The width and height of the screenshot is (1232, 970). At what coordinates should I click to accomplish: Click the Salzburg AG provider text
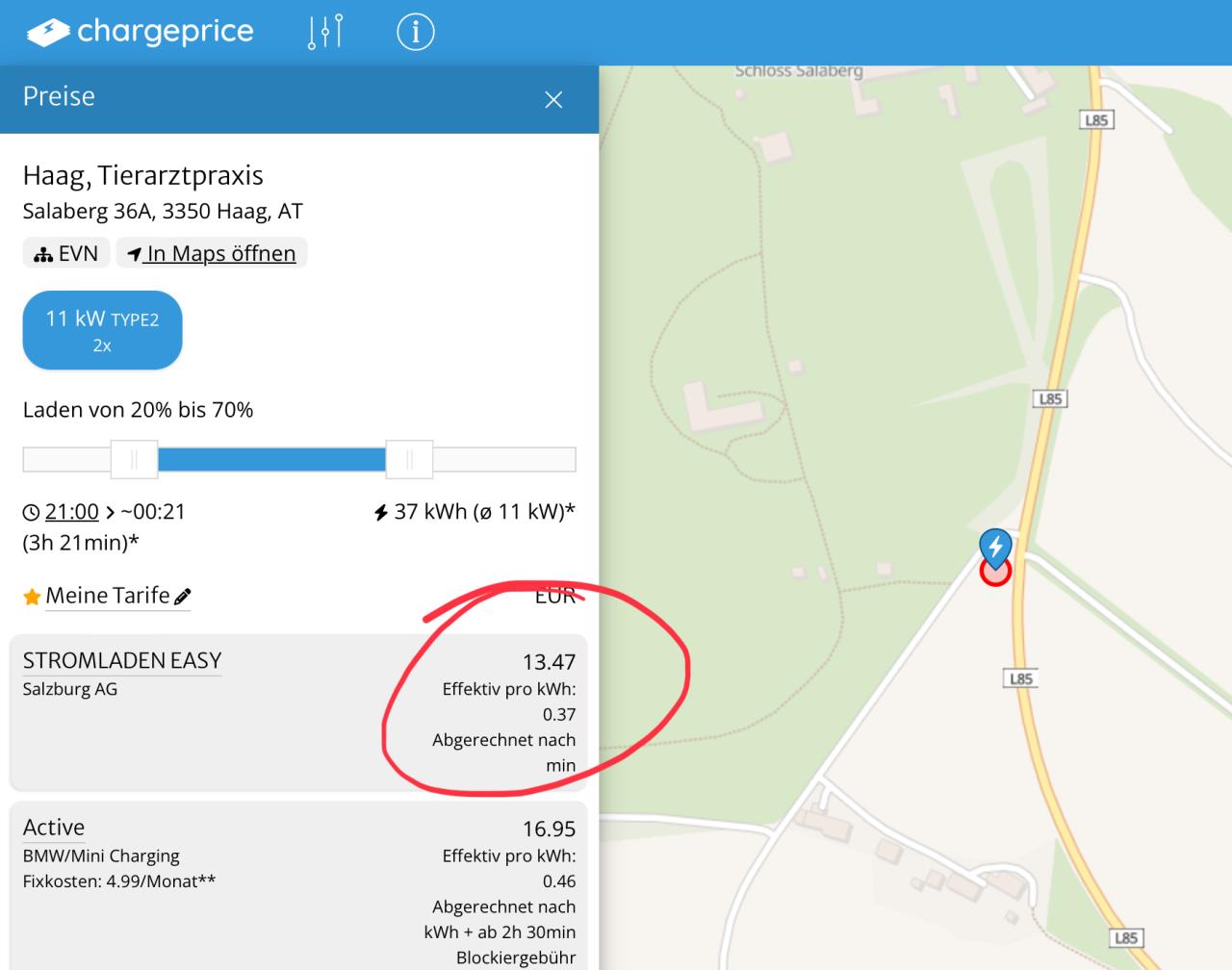click(70, 689)
